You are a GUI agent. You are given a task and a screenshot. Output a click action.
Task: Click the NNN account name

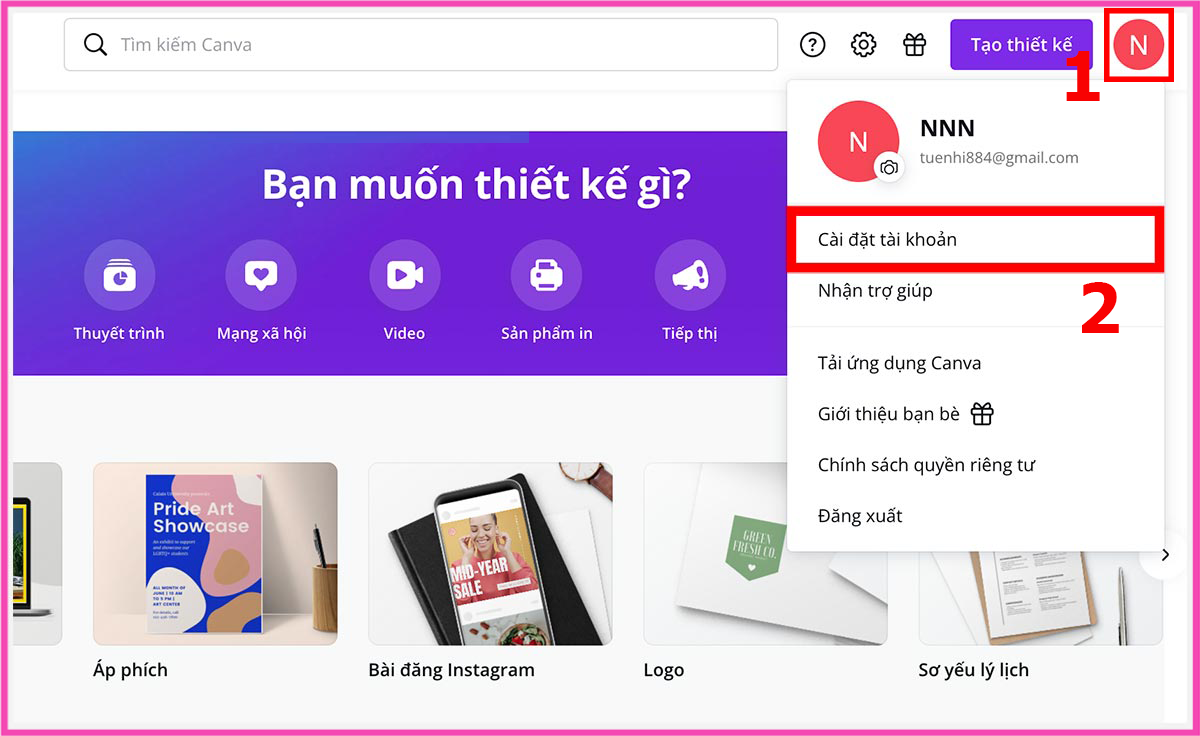[947, 128]
